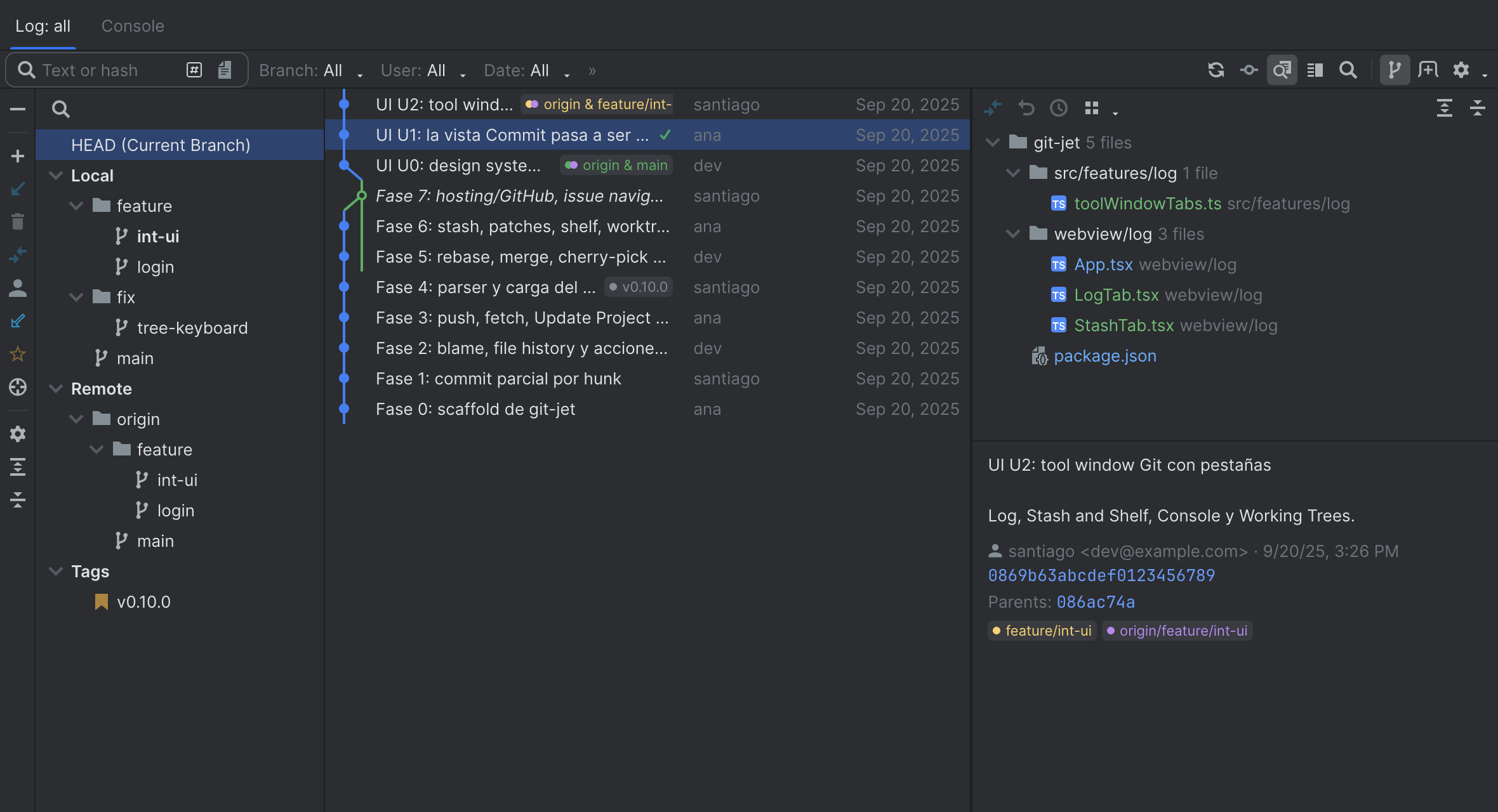This screenshot has width=1498, height=812.
Task: Show more filters via double chevron
Action: point(592,70)
